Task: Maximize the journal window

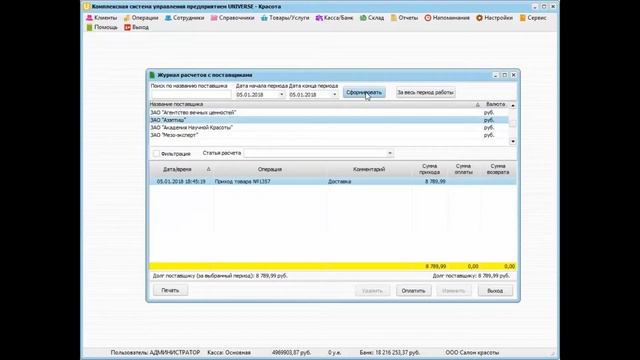Action: [504, 75]
